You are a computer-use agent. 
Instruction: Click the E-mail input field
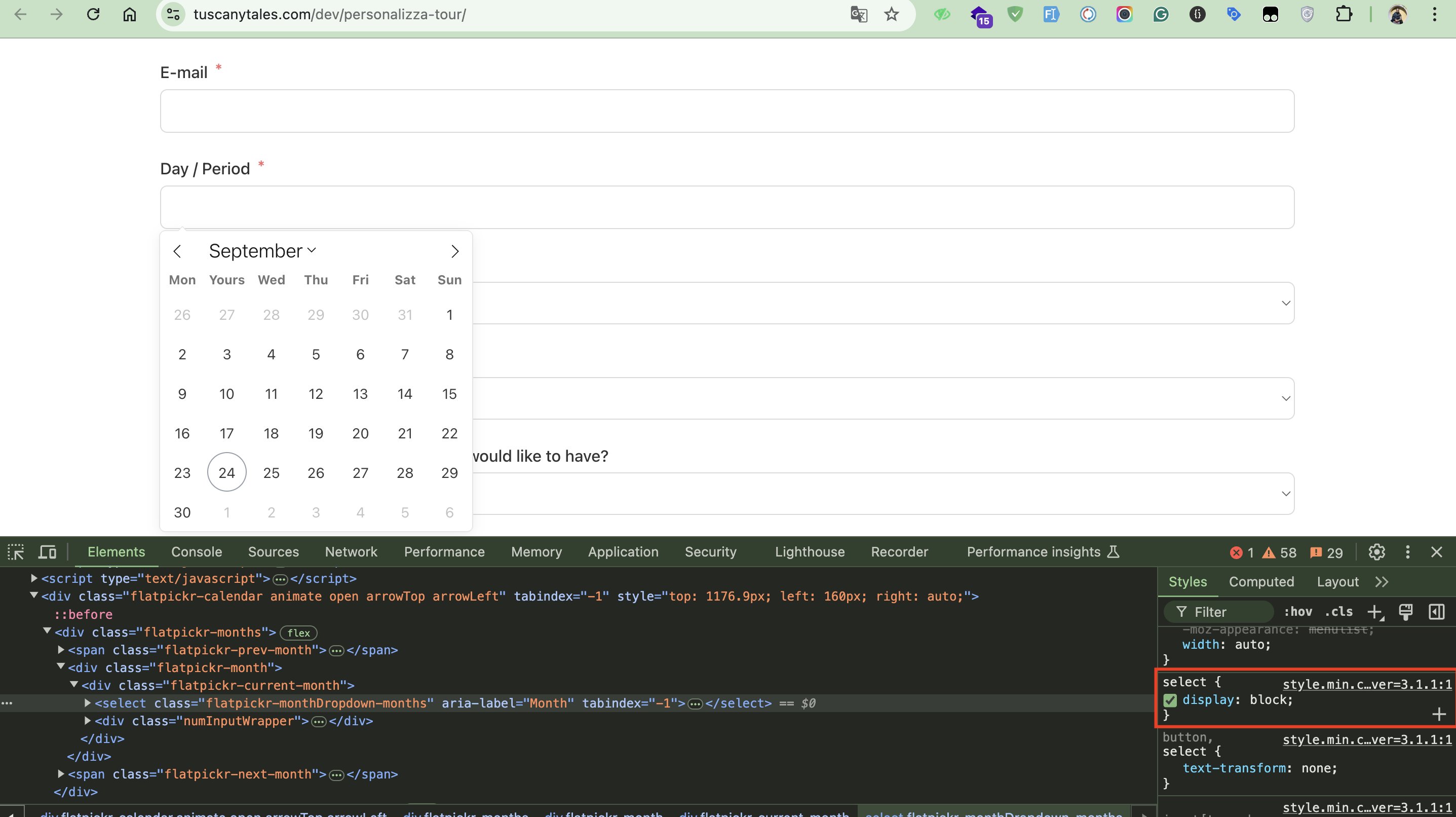727,111
